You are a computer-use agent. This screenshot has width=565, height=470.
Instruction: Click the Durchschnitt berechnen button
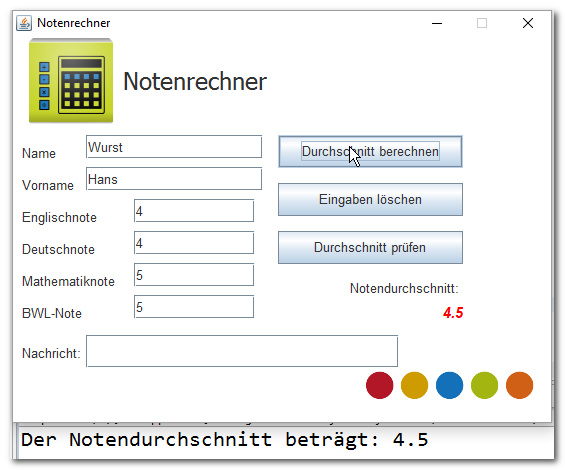(370, 151)
